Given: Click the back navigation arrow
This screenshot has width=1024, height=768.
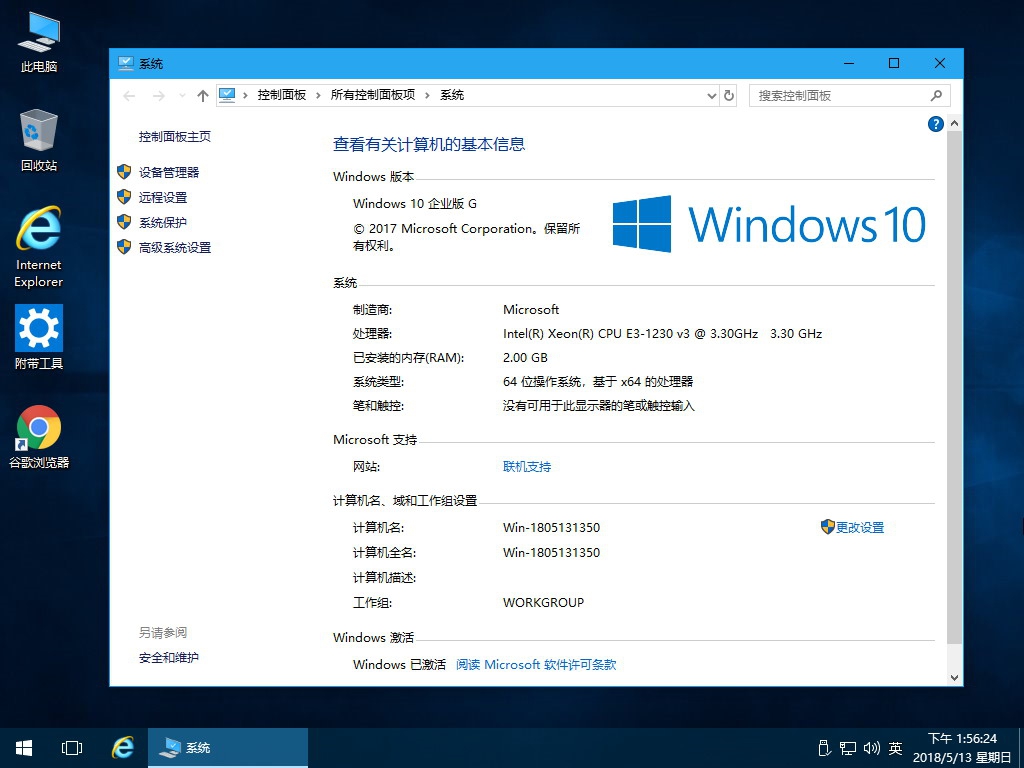Looking at the screenshot, I should [129, 96].
